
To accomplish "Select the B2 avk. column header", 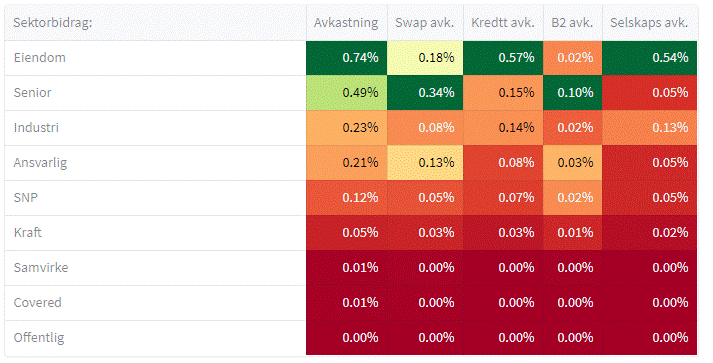I will coord(572,23).
